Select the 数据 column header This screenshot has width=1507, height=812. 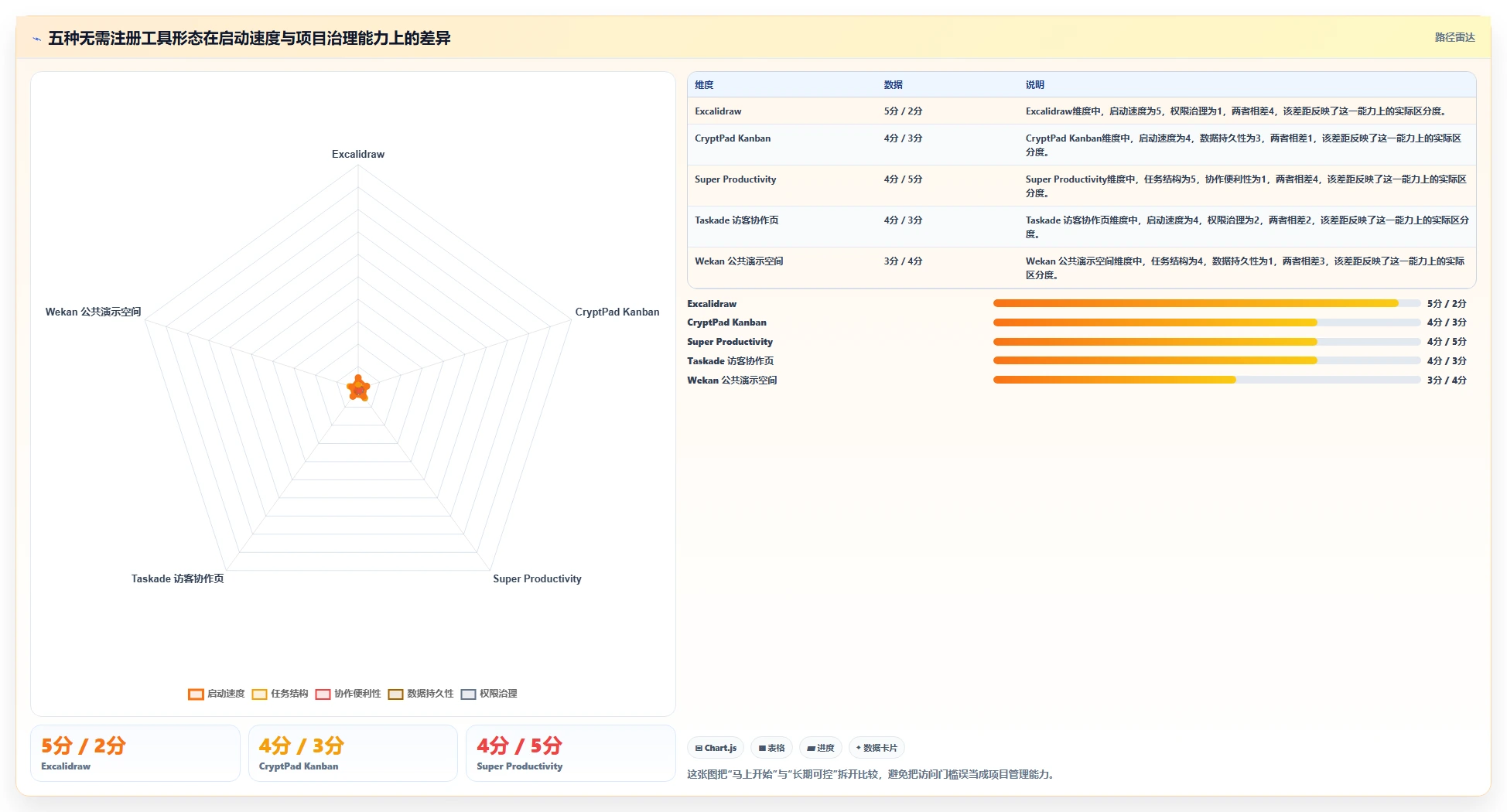(894, 85)
